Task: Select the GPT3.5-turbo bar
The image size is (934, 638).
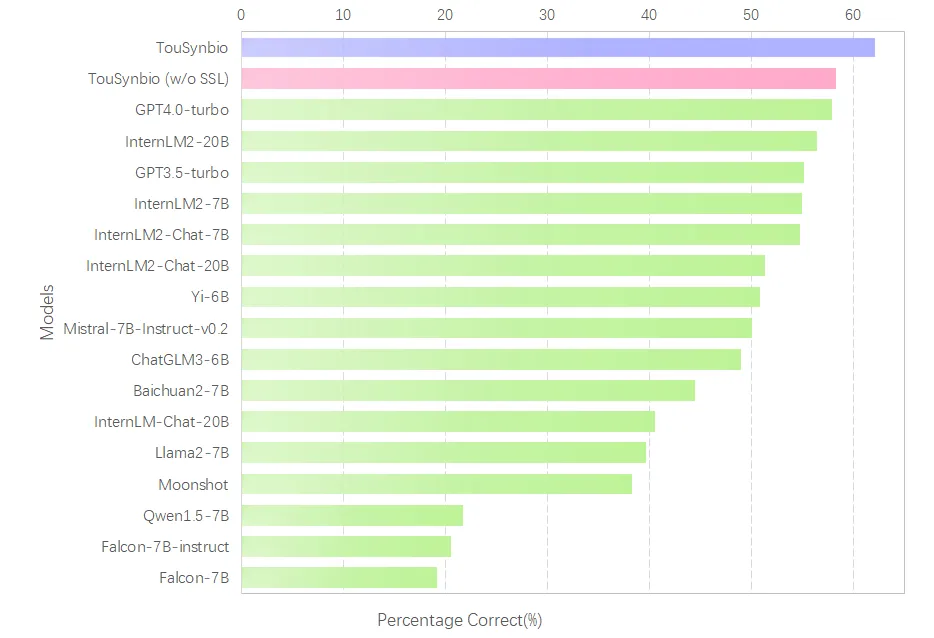Action: 522,172
